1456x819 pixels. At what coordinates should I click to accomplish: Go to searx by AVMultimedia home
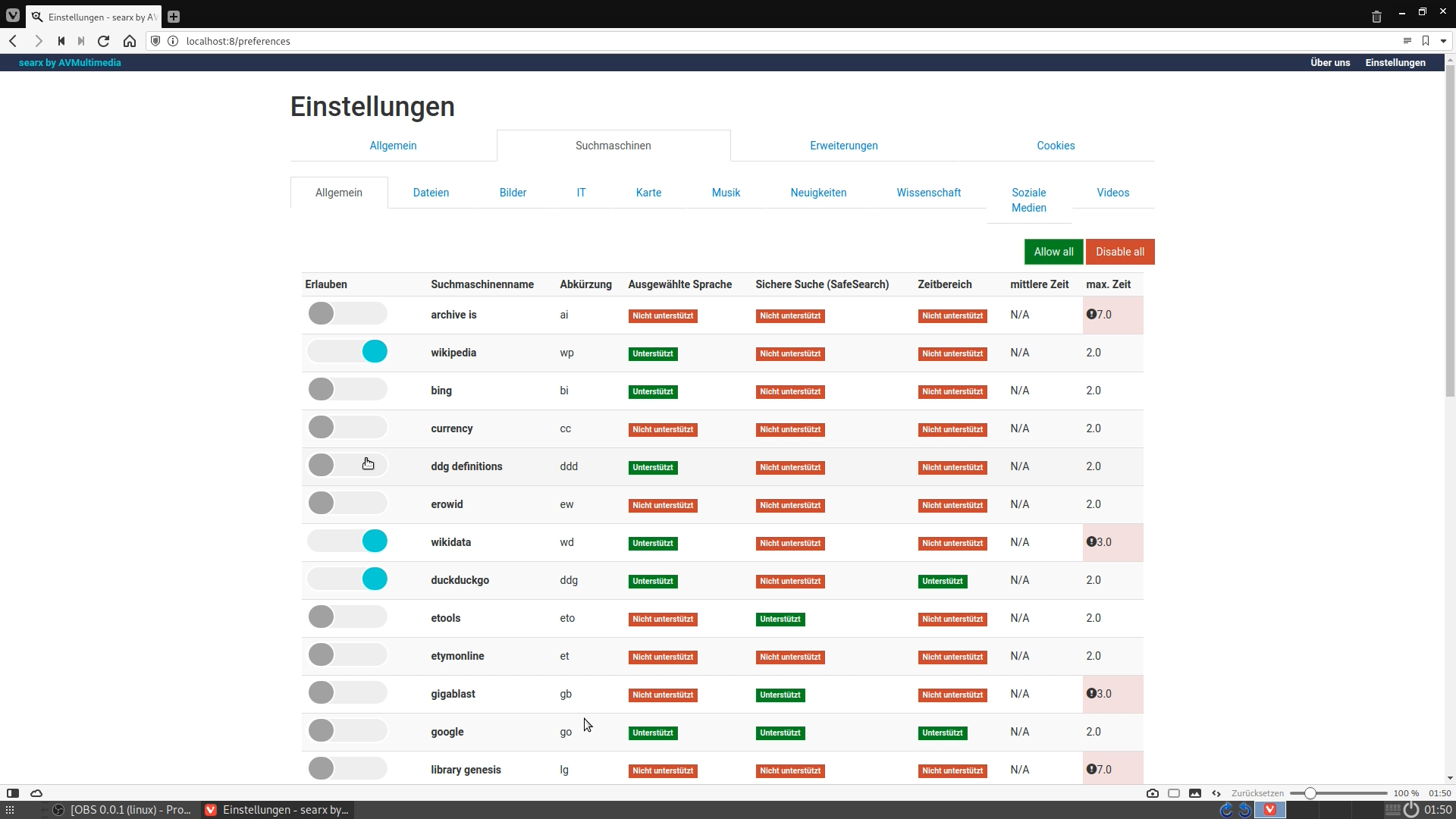[x=70, y=63]
